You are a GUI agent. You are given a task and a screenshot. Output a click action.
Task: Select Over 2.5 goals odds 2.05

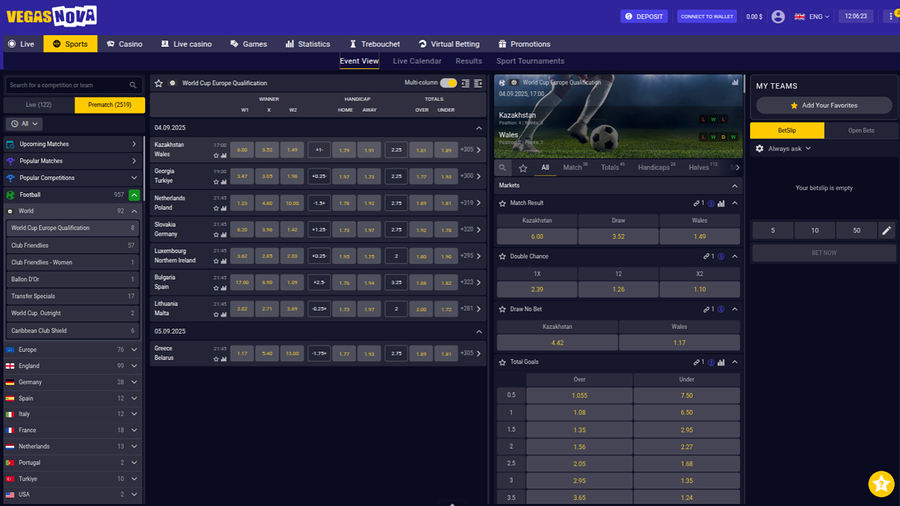[579, 464]
